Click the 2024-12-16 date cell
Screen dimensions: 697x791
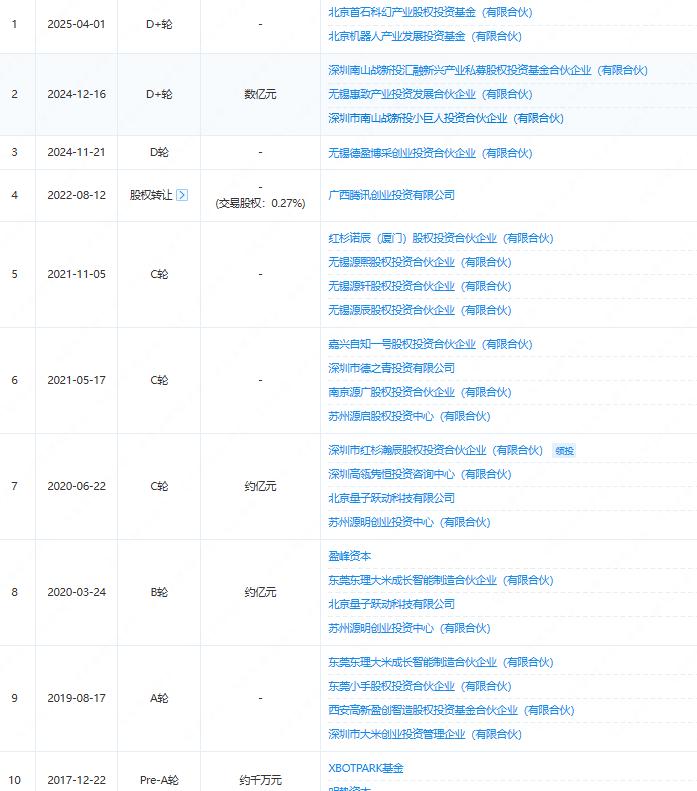[x=76, y=94]
